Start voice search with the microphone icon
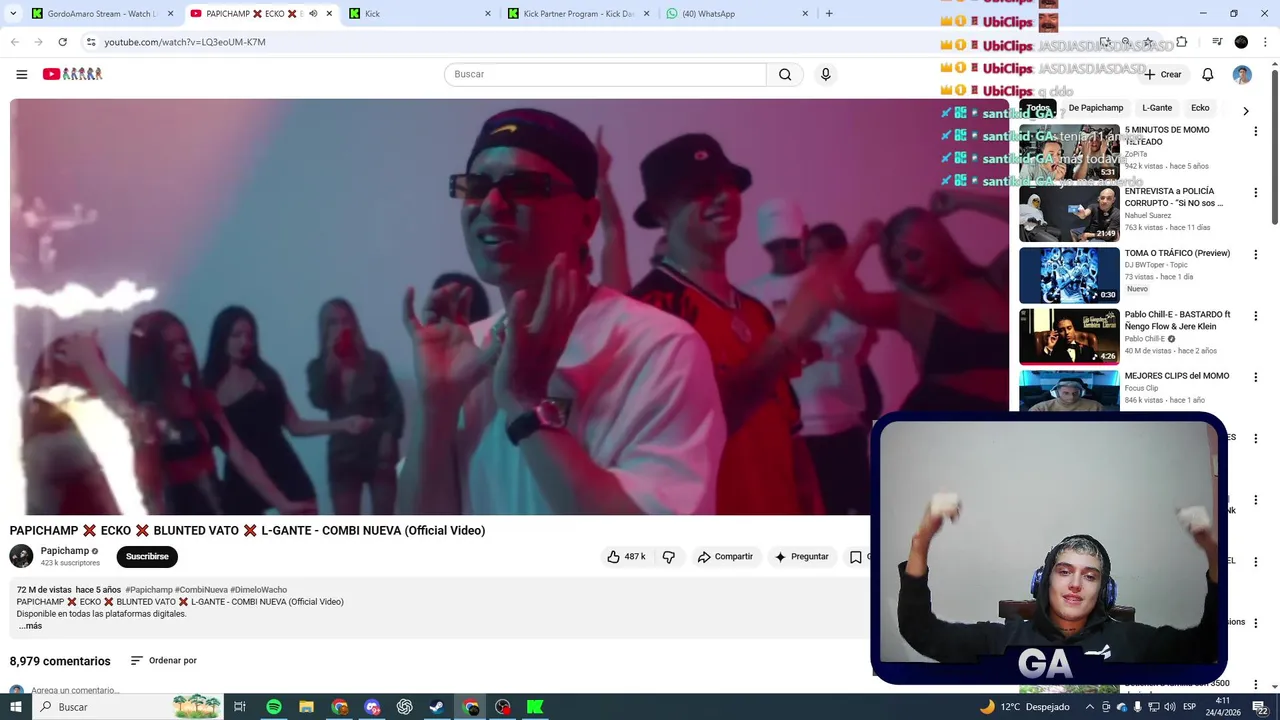The height and width of the screenshot is (720, 1280). click(x=825, y=74)
